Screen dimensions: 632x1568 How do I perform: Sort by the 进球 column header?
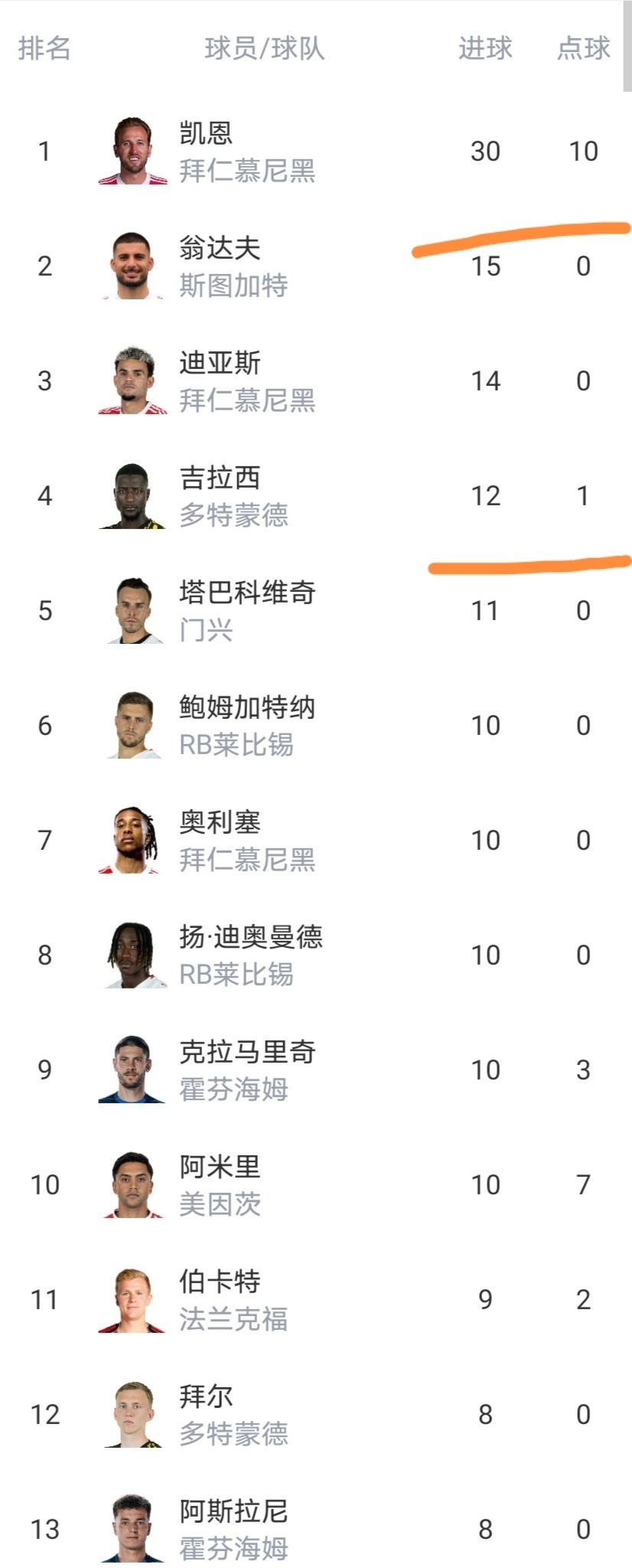point(485,48)
